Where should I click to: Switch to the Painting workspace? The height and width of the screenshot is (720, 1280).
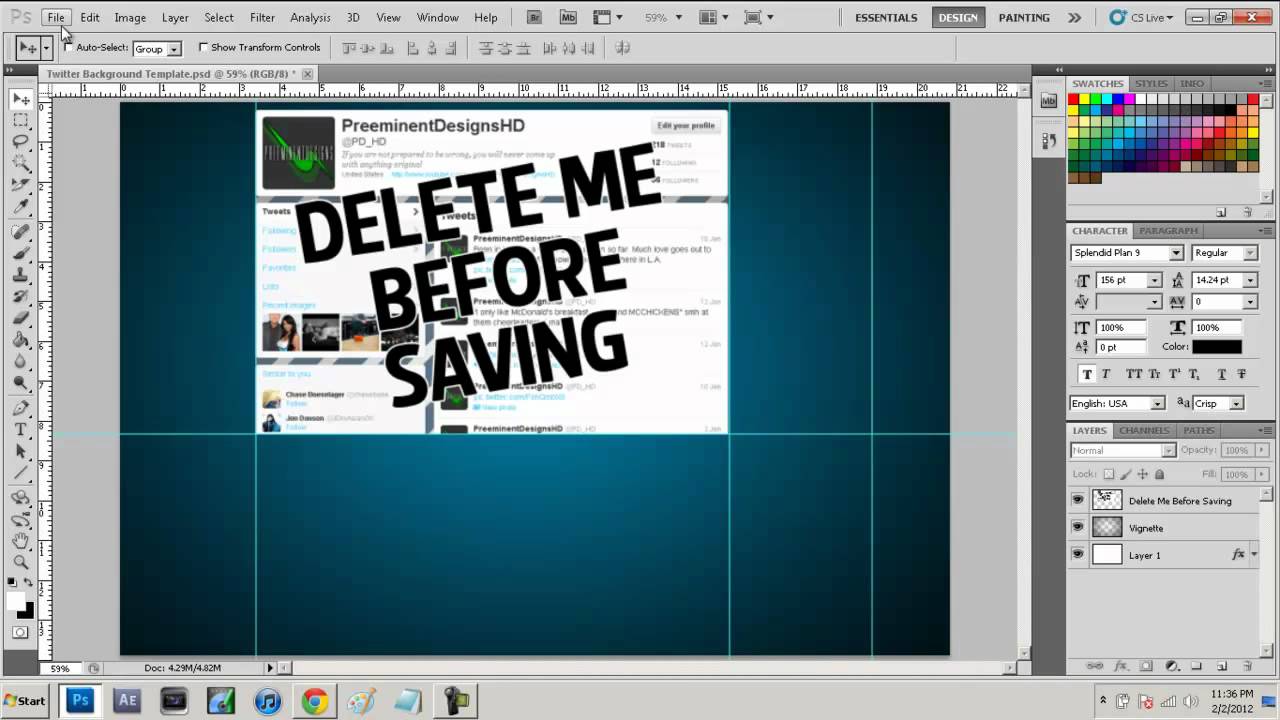1024,17
